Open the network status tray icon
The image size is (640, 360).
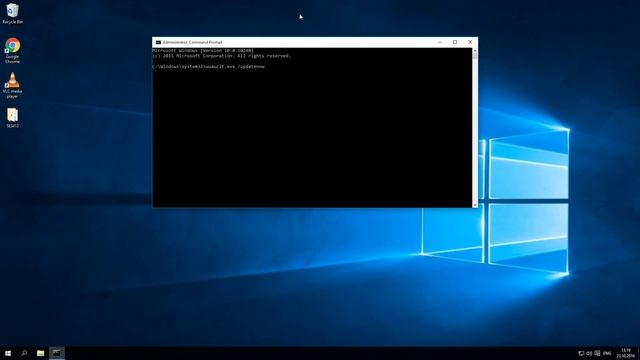coord(581,353)
